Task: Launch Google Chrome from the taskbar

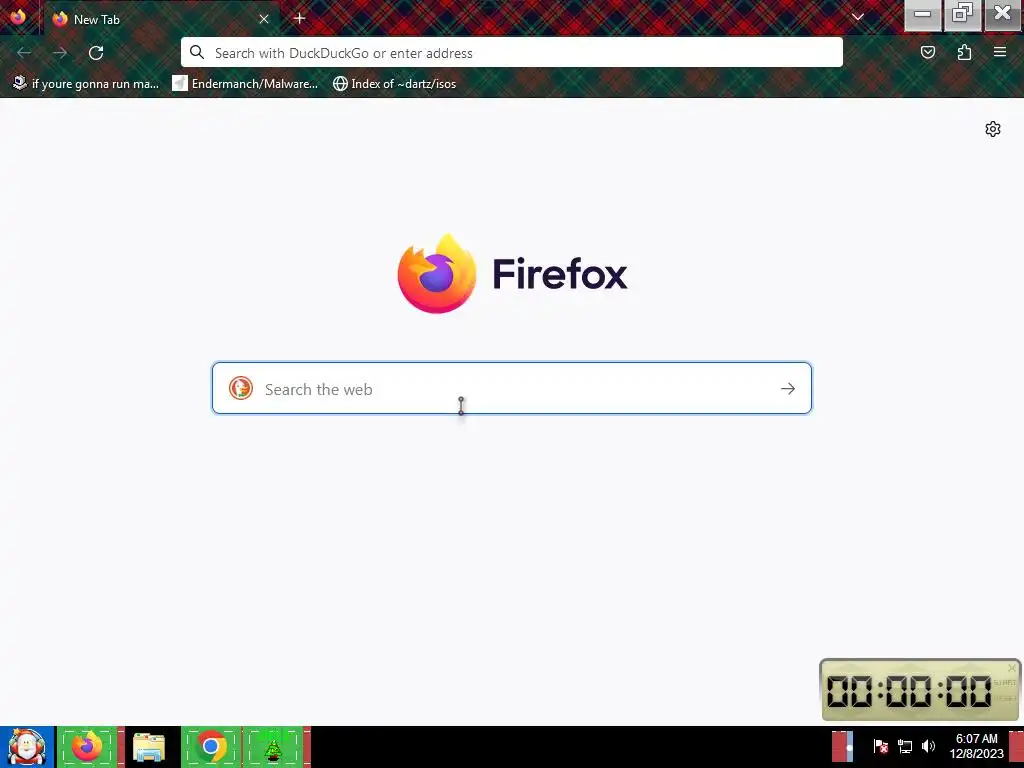Action: tap(211, 747)
